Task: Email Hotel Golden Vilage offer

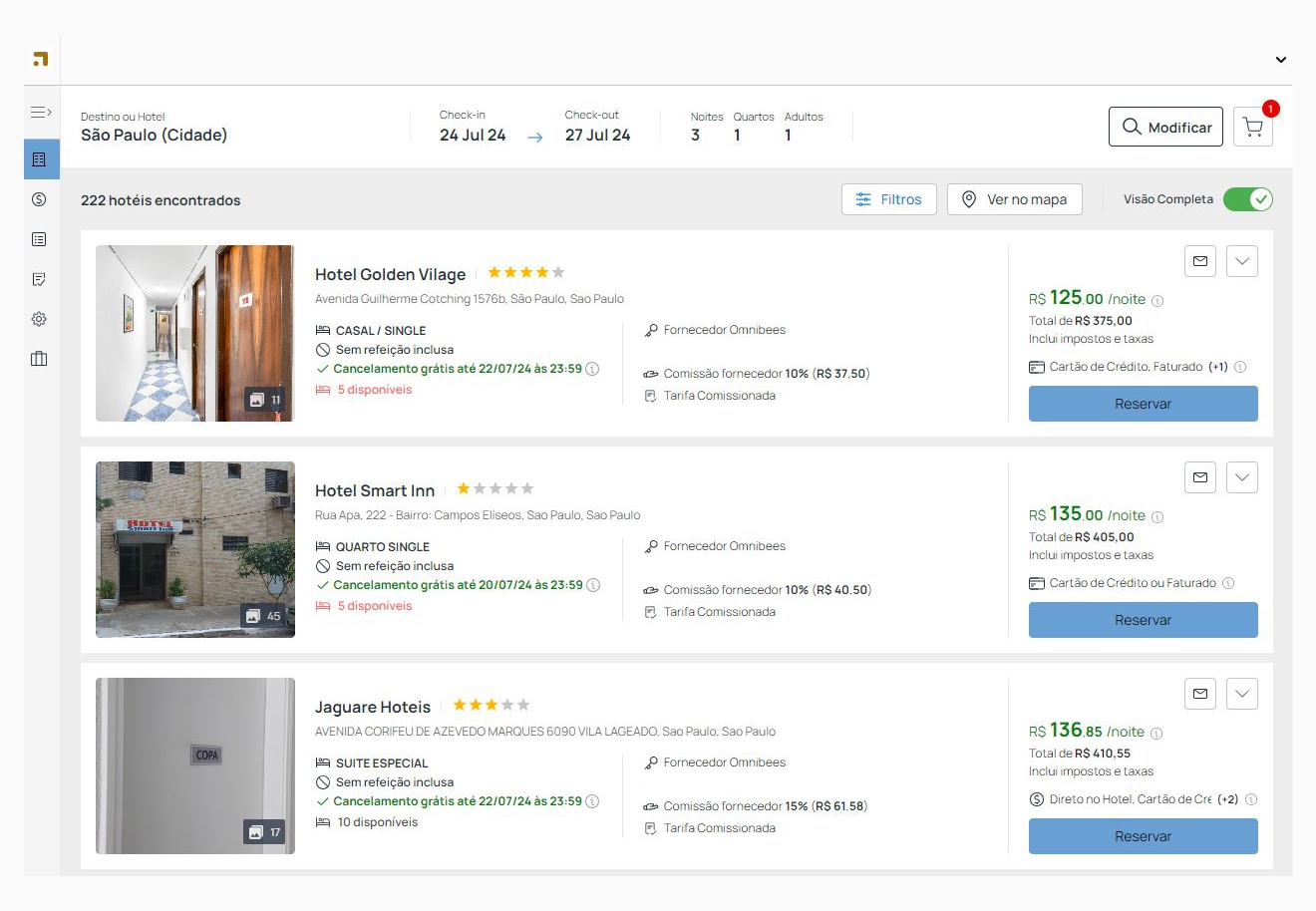Action: pyautogui.click(x=1200, y=261)
